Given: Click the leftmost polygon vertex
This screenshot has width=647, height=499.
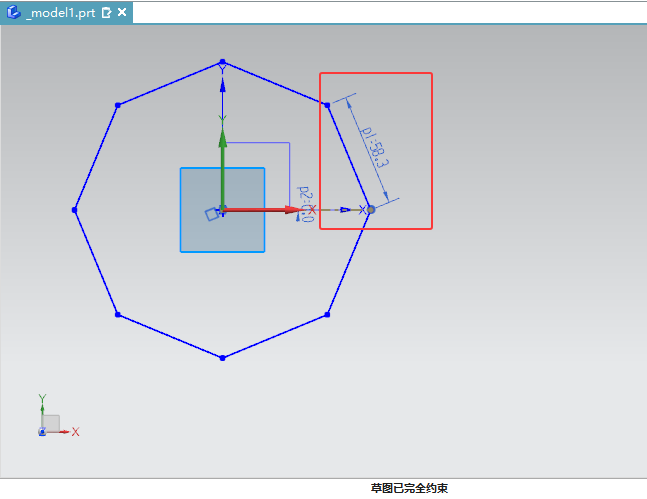Looking at the screenshot, I should click(75, 210).
